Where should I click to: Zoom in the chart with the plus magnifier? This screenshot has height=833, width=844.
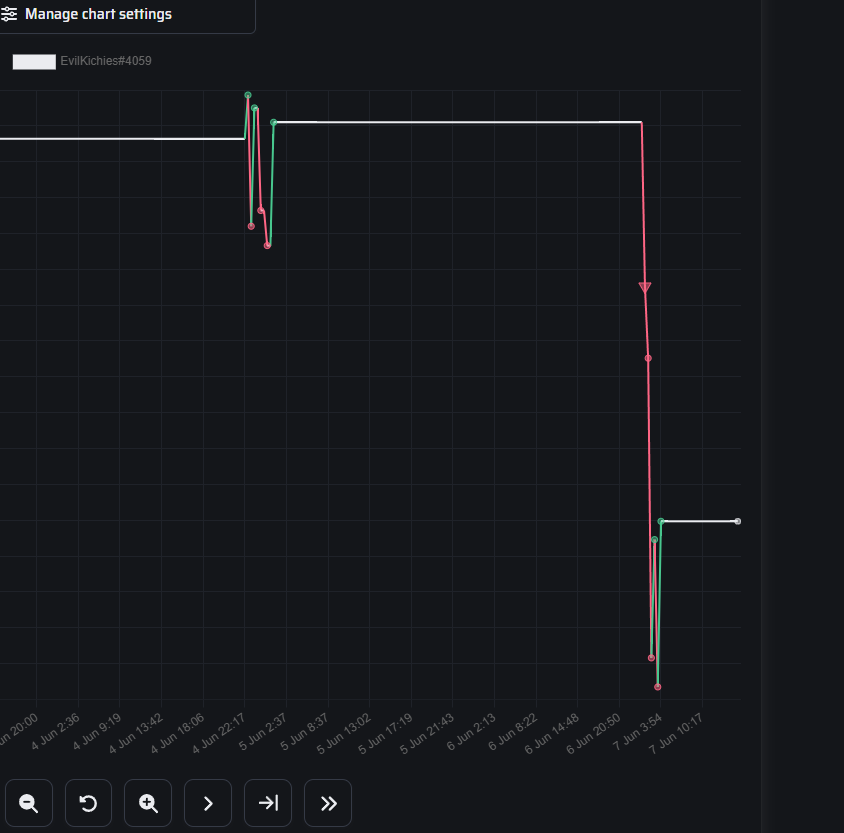(x=148, y=803)
